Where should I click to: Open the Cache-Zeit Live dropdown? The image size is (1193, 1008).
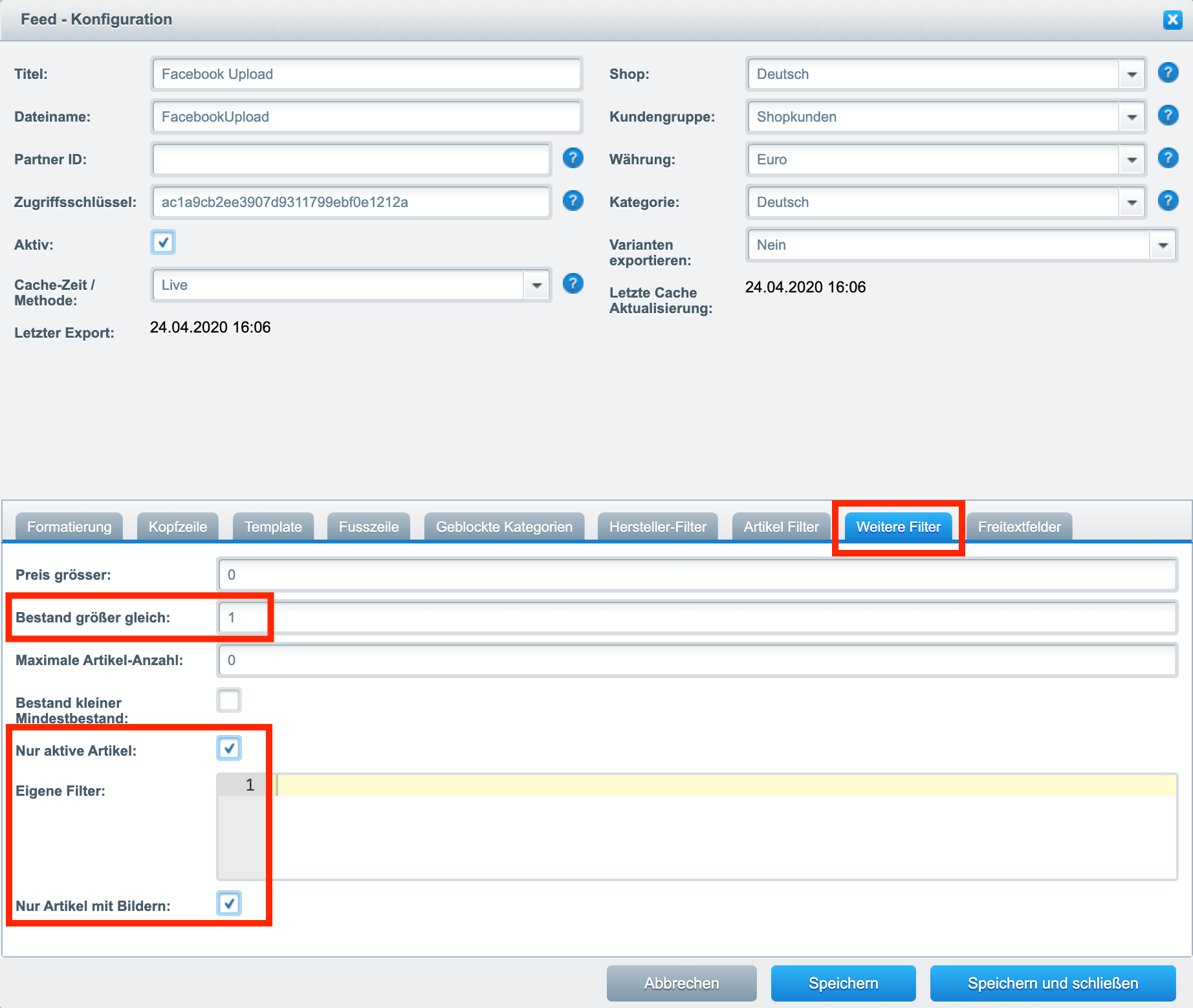pos(536,285)
